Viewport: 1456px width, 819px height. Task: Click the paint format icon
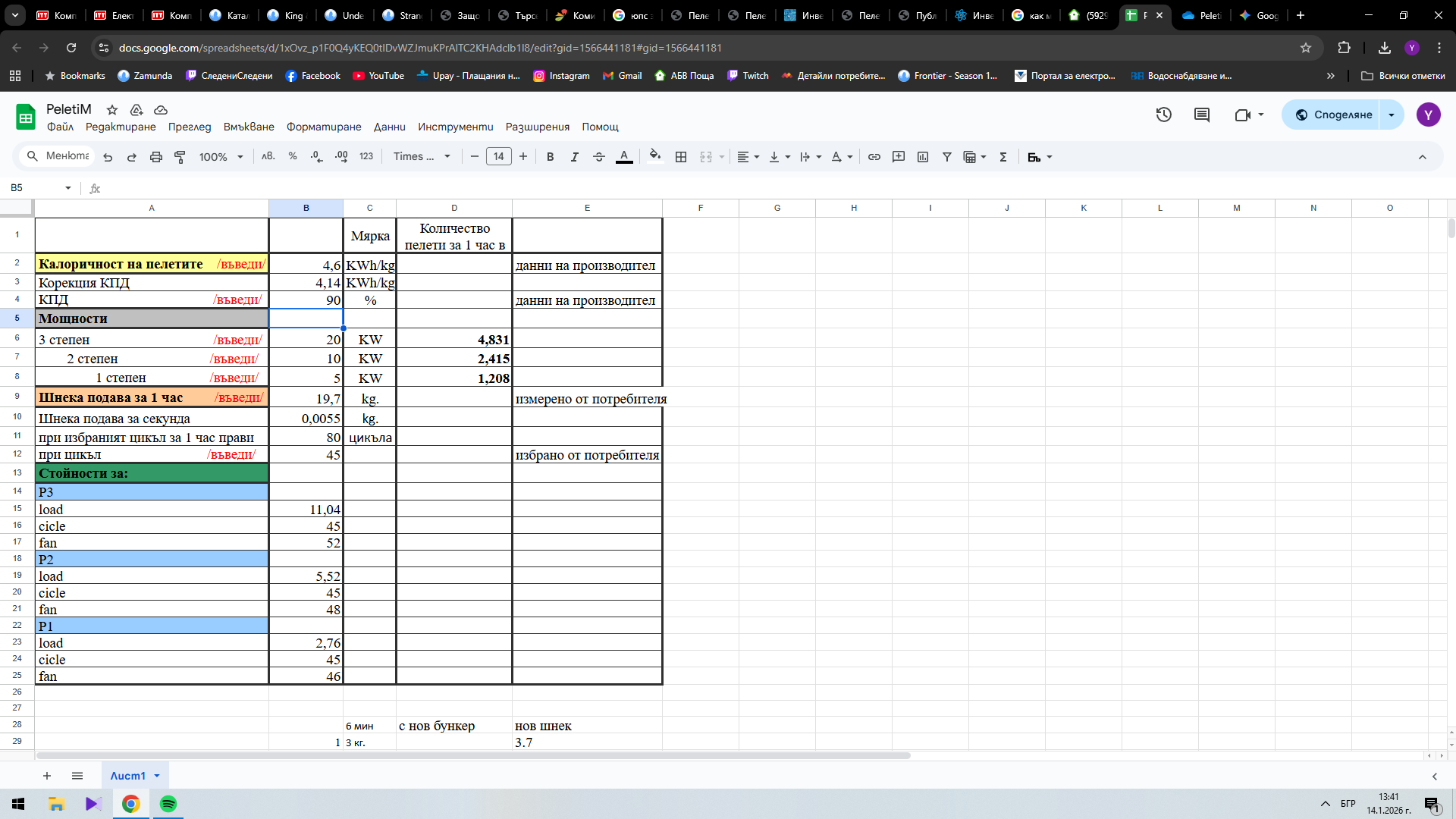pos(180,157)
